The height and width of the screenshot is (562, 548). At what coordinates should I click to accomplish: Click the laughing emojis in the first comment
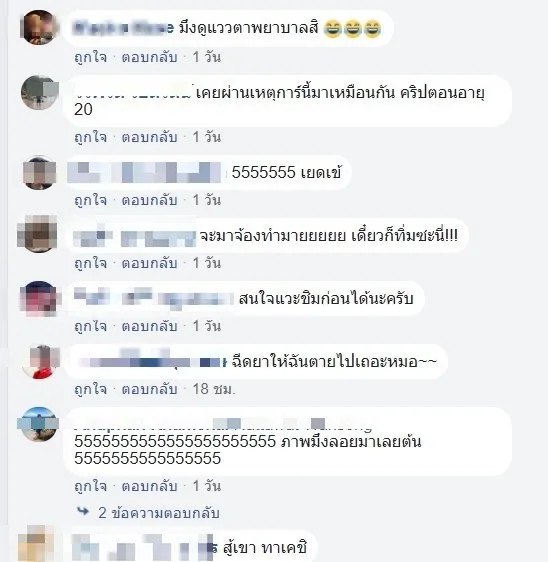tap(353, 29)
